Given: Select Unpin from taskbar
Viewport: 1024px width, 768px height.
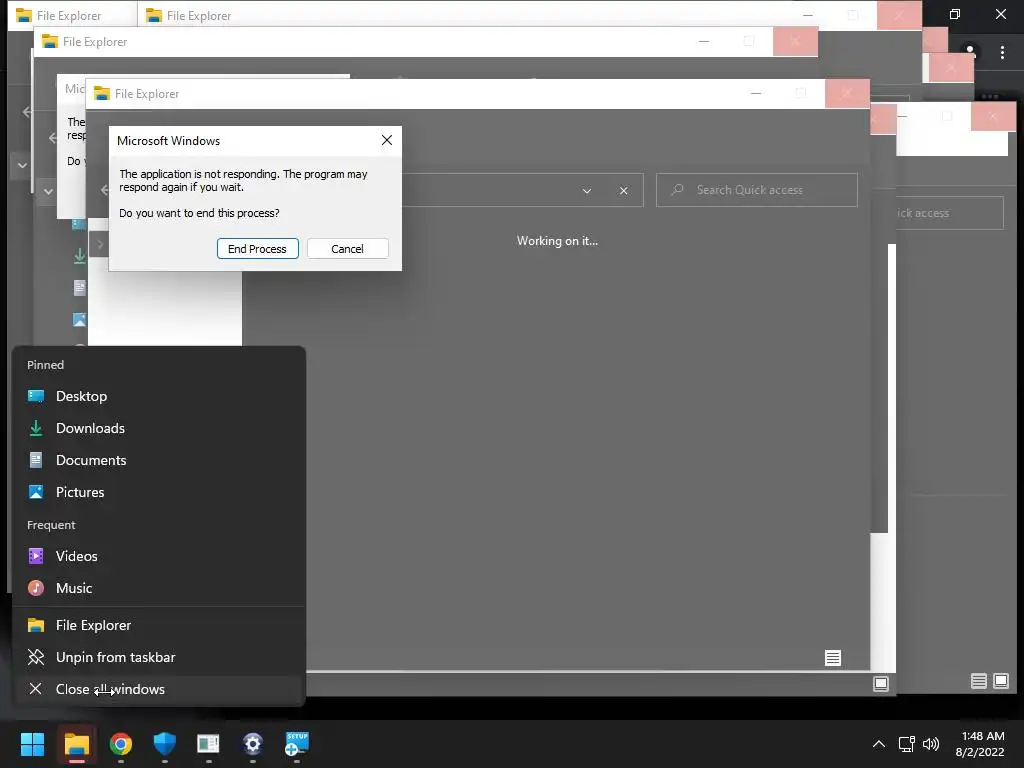Looking at the screenshot, I should pyautogui.click(x=159, y=658).
